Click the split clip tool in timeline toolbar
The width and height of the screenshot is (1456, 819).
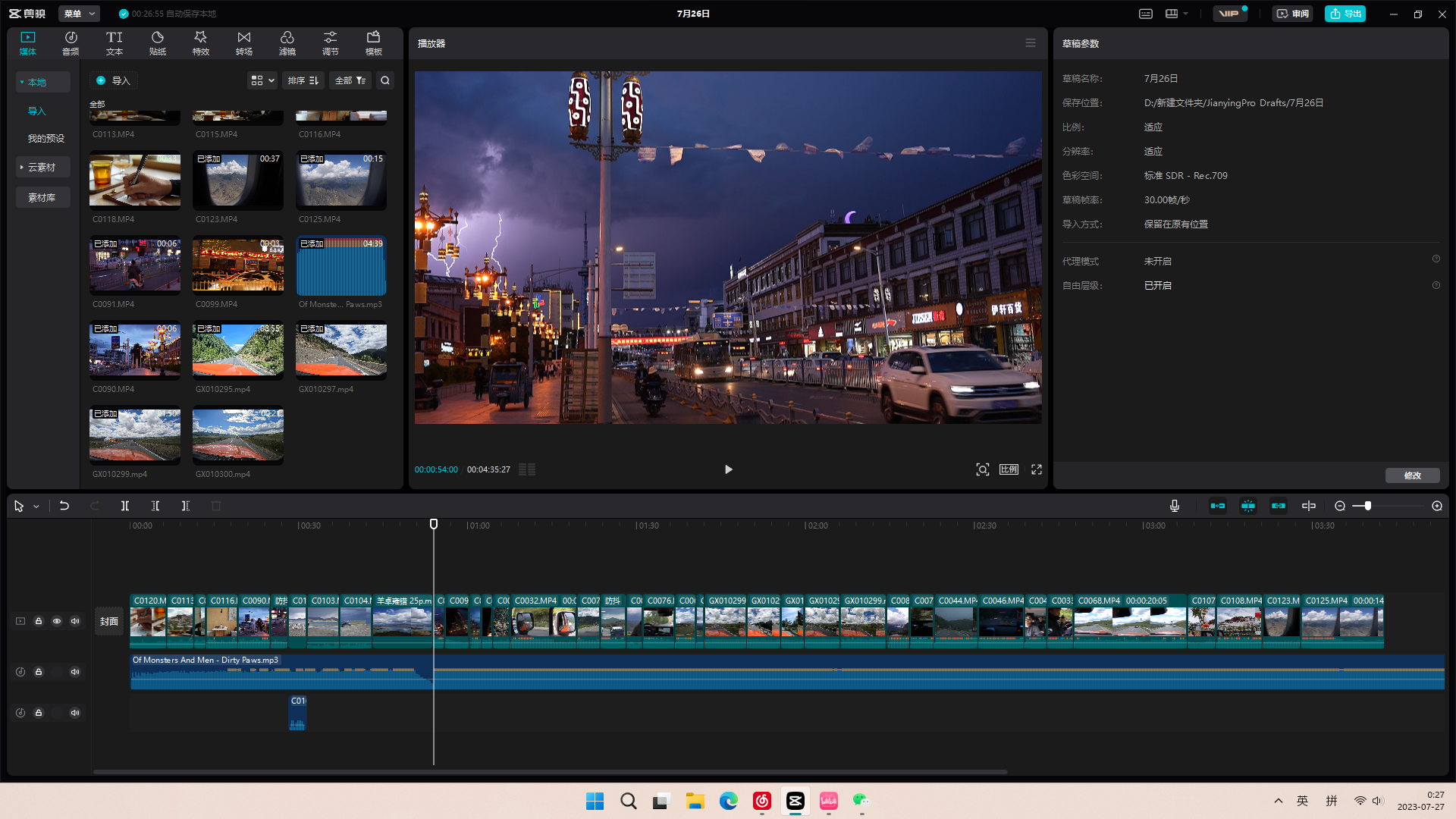click(x=125, y=506)
